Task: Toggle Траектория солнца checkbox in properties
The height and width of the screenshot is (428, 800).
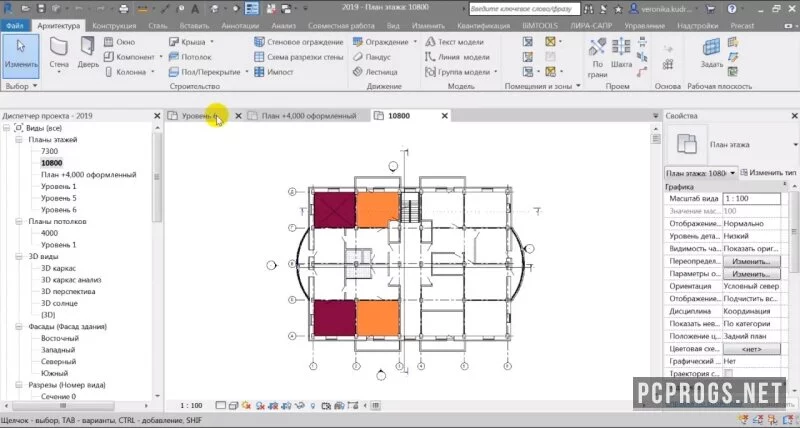Action: 728,373
